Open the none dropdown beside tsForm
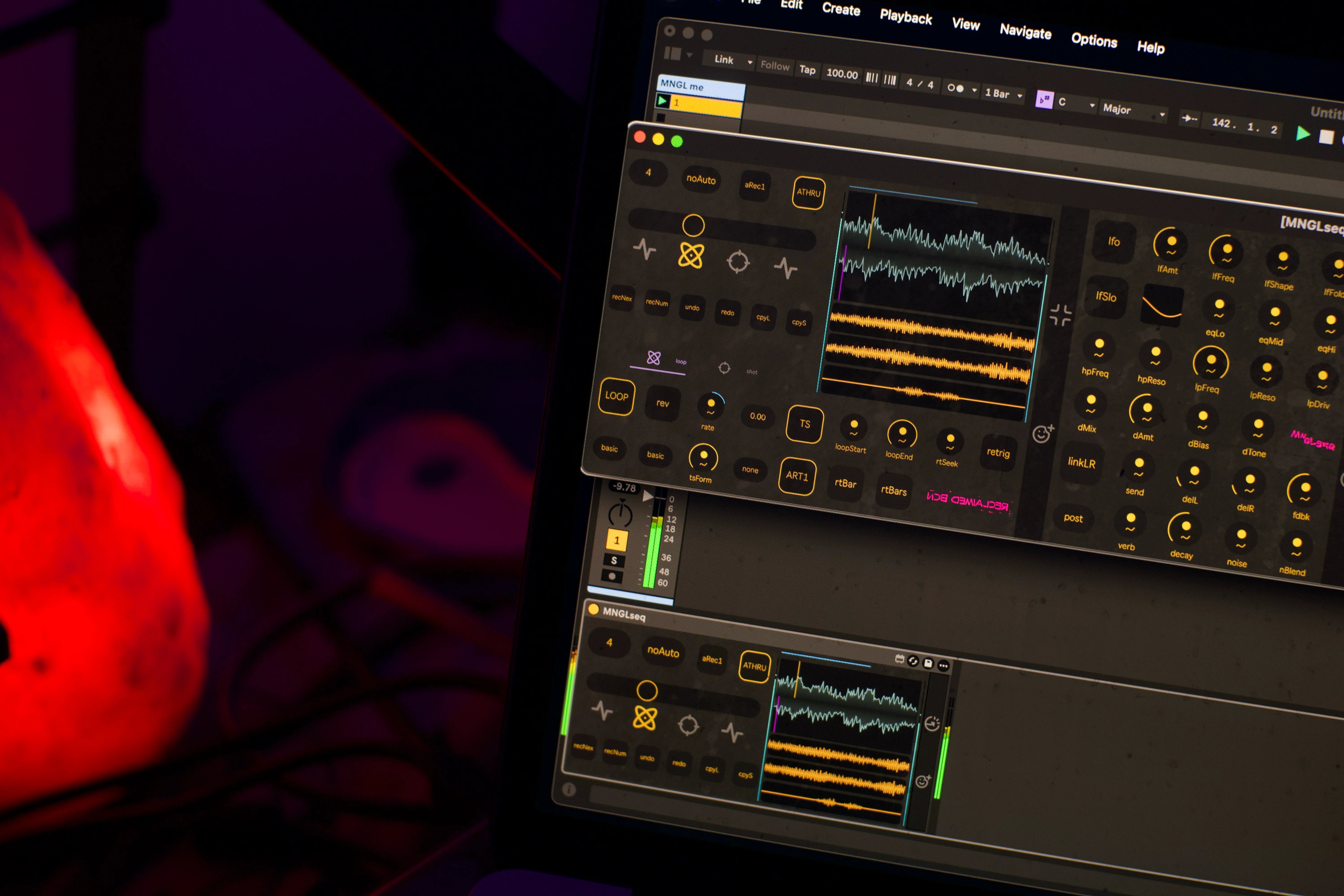Image resolution: width=1344 pixels, height=896 pixels. click(750, 470)
